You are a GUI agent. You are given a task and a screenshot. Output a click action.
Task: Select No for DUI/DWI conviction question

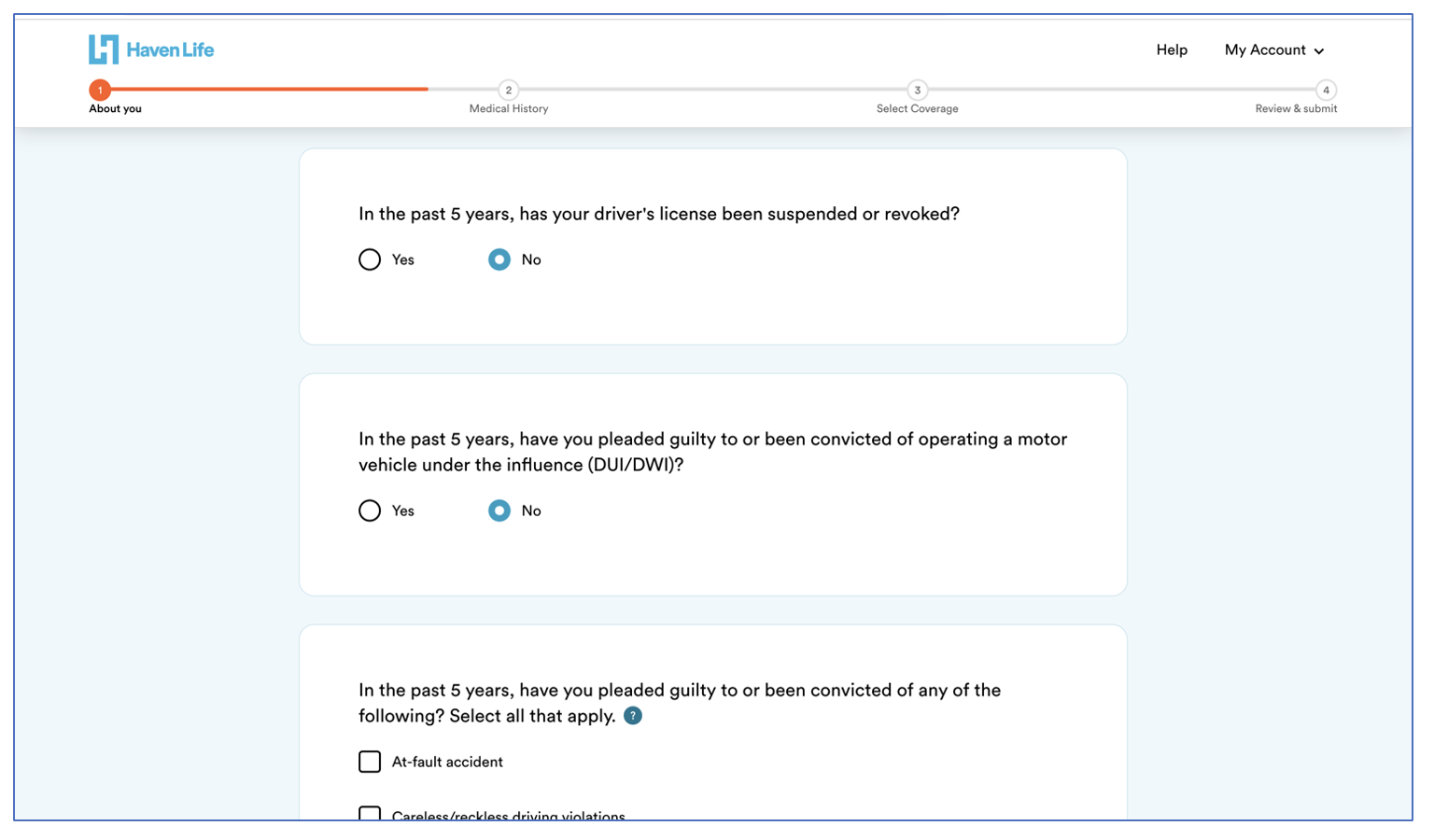point(499,511)
